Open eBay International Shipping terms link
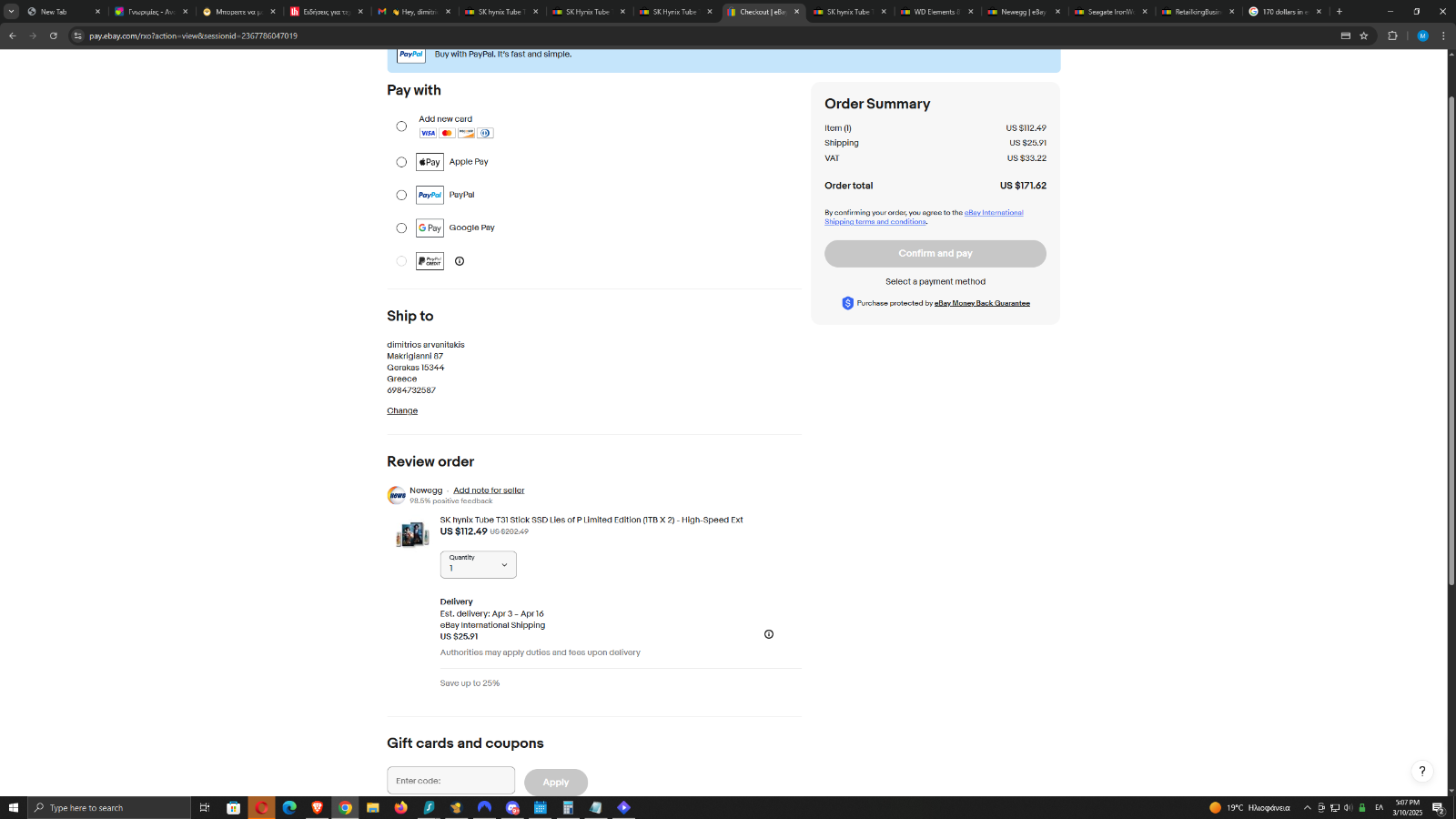This screenshot has width=1456, height=819. (924, 217)
